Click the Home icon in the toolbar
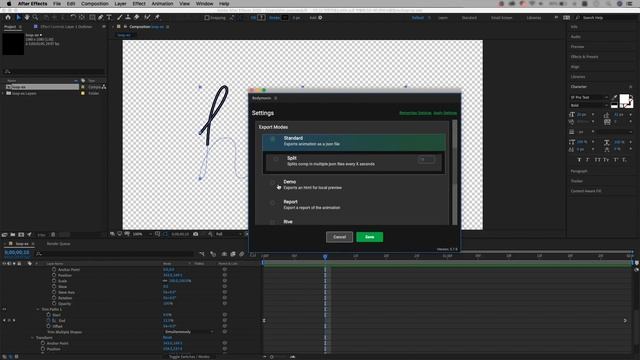Screen dimensions: 640x360 (x=8, y=18)
